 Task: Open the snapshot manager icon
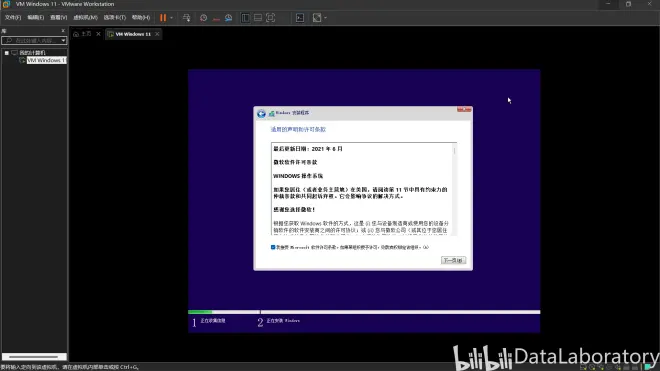point(229,18)
